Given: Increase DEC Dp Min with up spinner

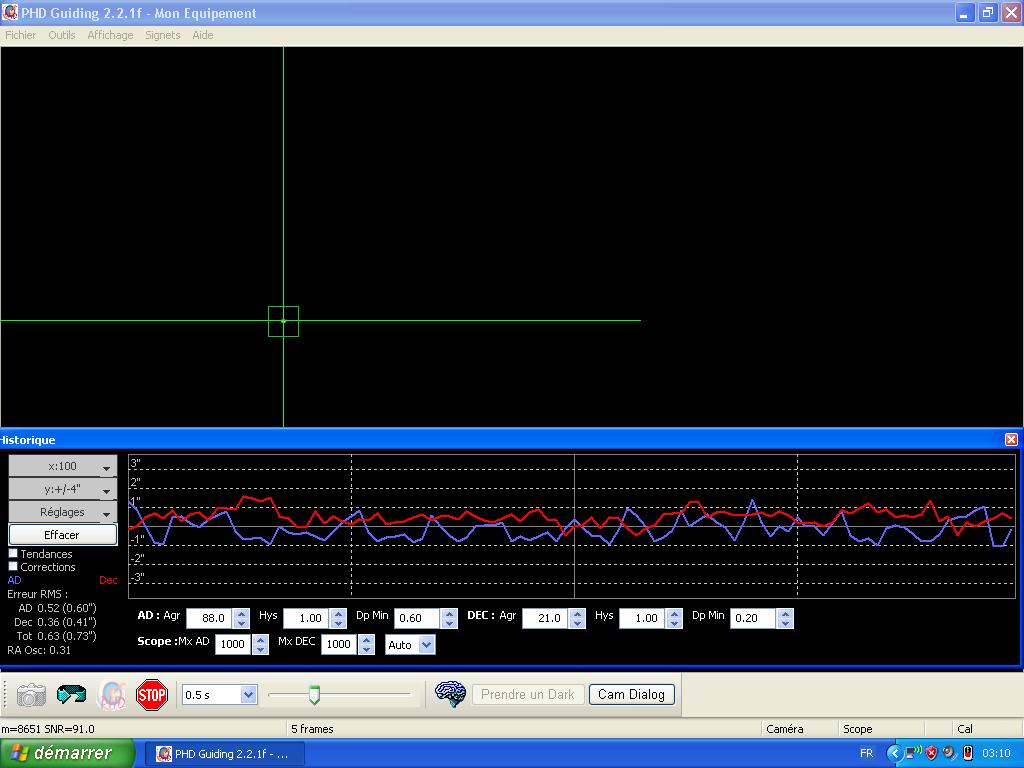Looking at the screenshot, I should click(x=785, y=613).
